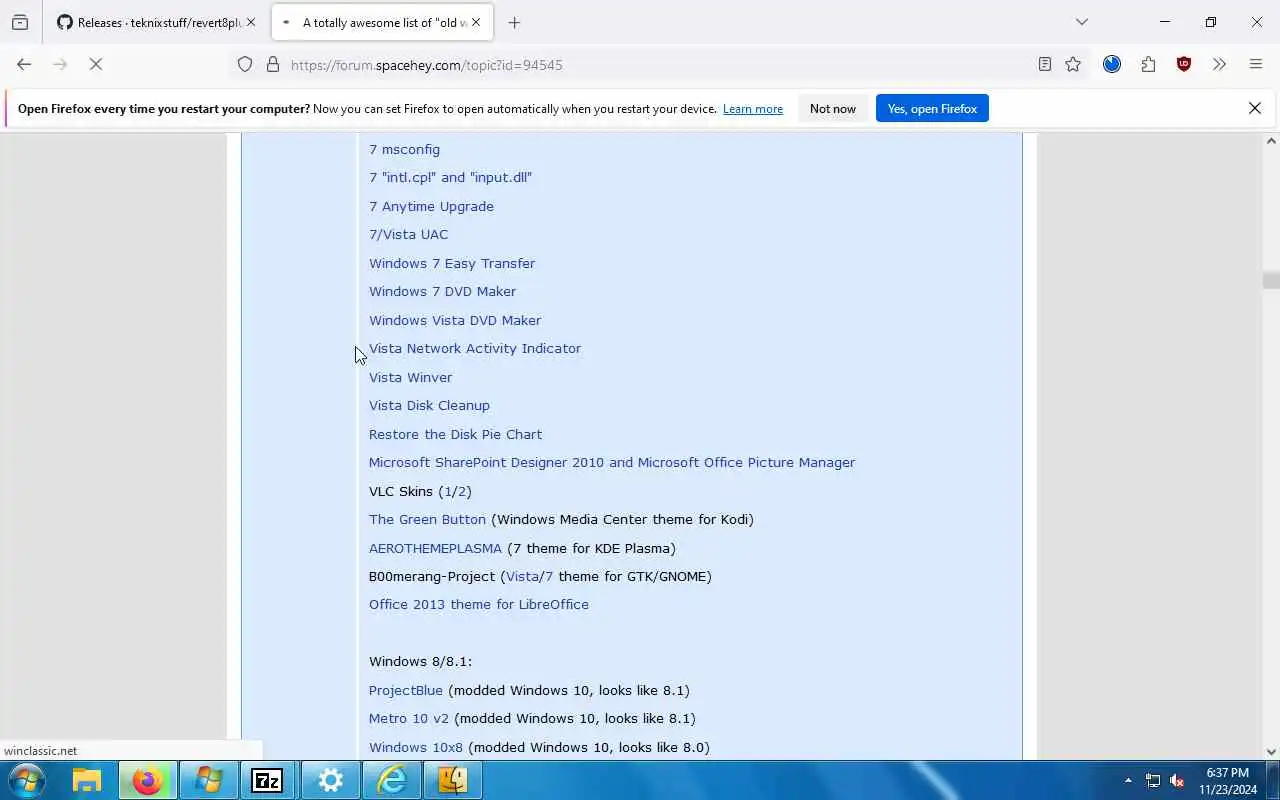Viewport: 1280px width, 800px height.
Task: Select the 'Windows 8/8.1:' heading text
Action: click(x=420, y=661)
